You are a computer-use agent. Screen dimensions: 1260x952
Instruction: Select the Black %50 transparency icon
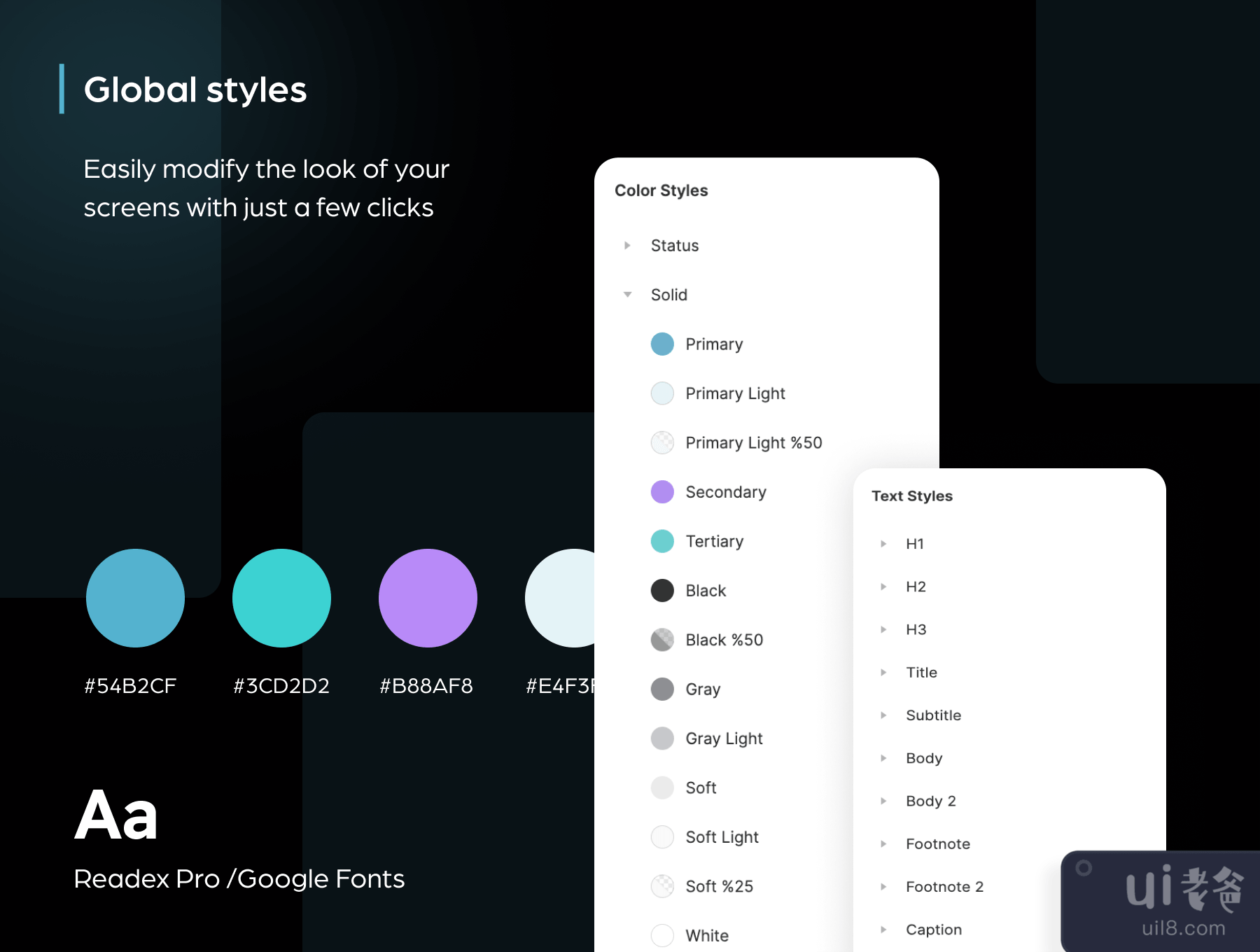(662, 640)
